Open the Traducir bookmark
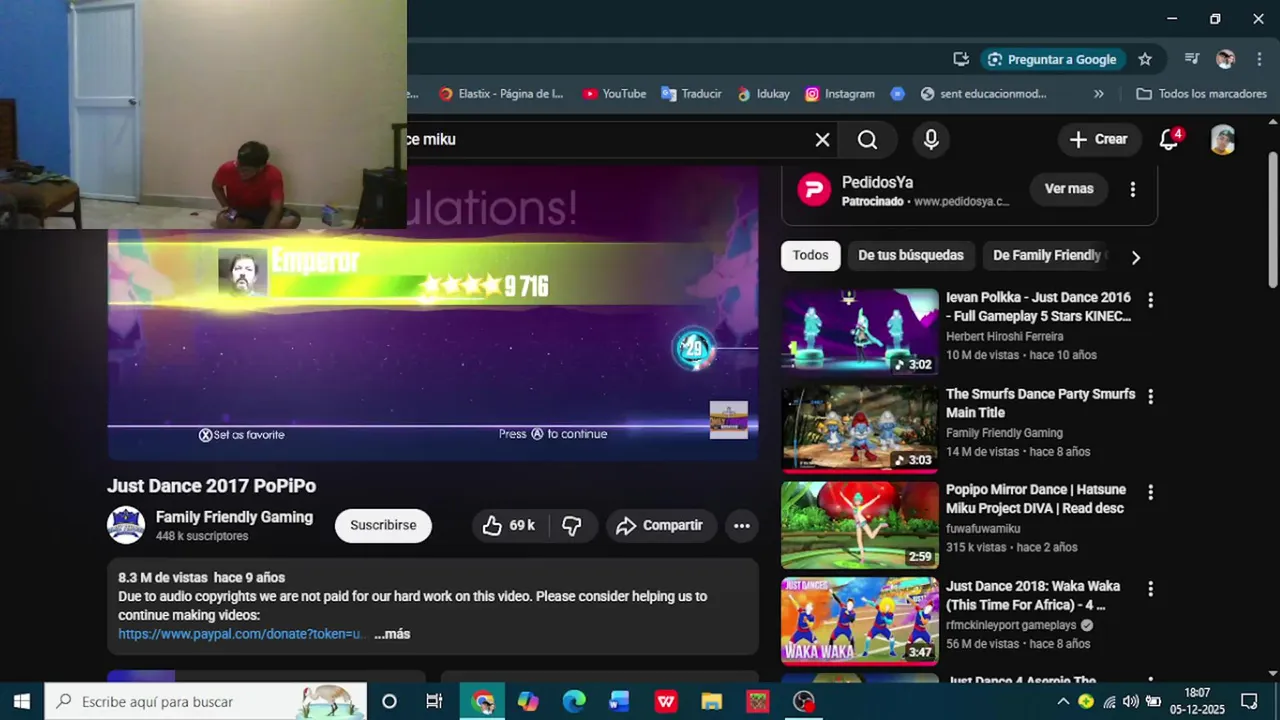The image size is (1280, 720). (x=691, y=94)
